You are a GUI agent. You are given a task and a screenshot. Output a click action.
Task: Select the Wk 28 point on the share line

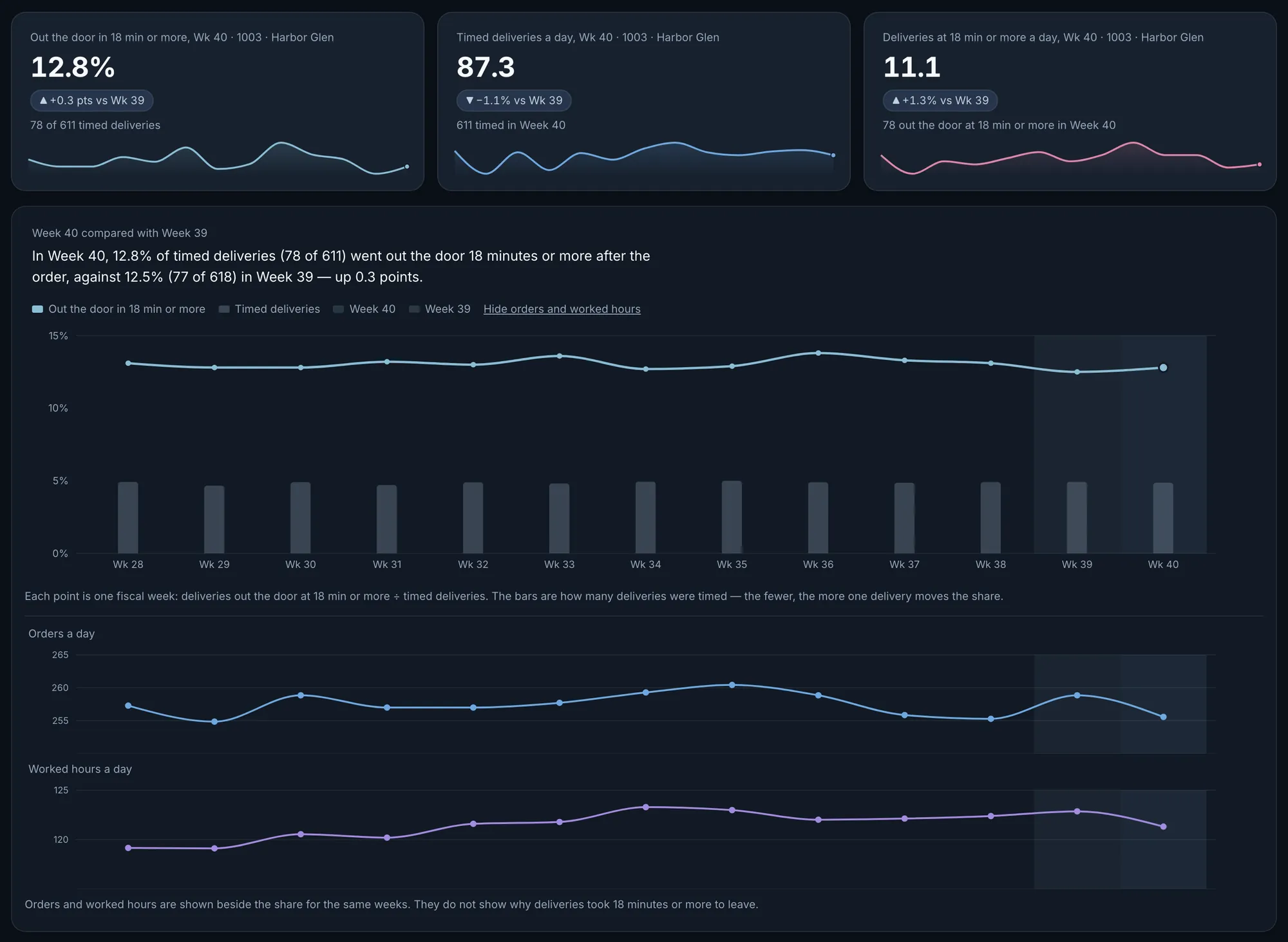(x=128, y=363)
